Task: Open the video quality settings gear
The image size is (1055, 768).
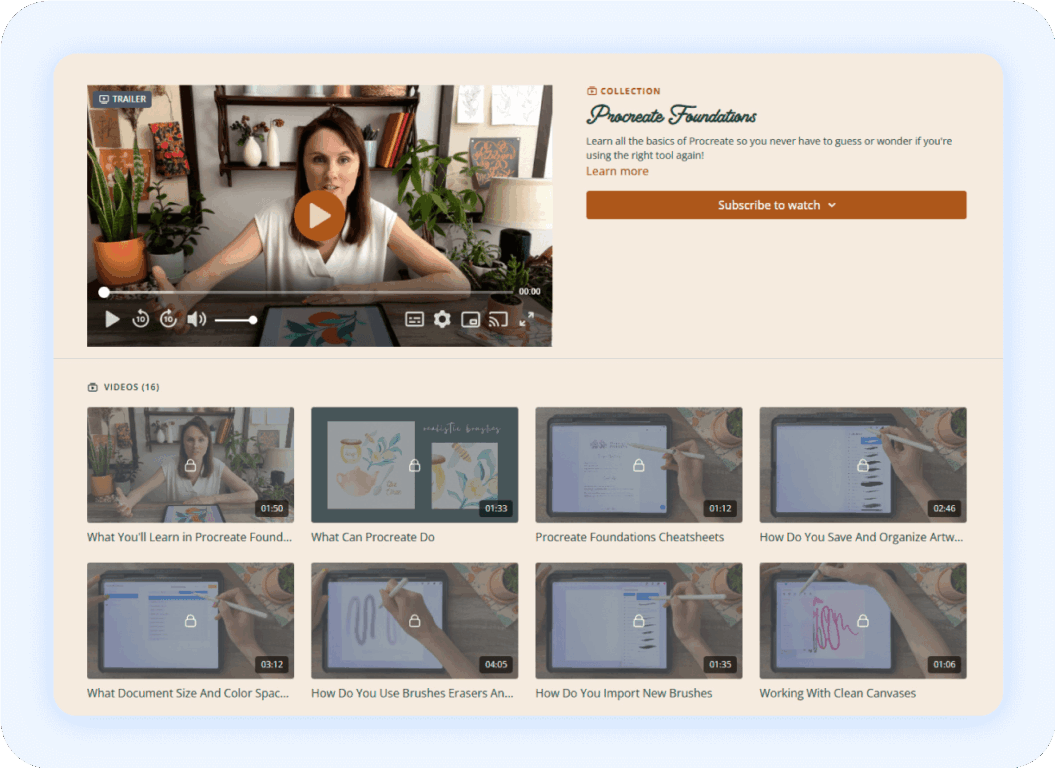Action: 443,319
